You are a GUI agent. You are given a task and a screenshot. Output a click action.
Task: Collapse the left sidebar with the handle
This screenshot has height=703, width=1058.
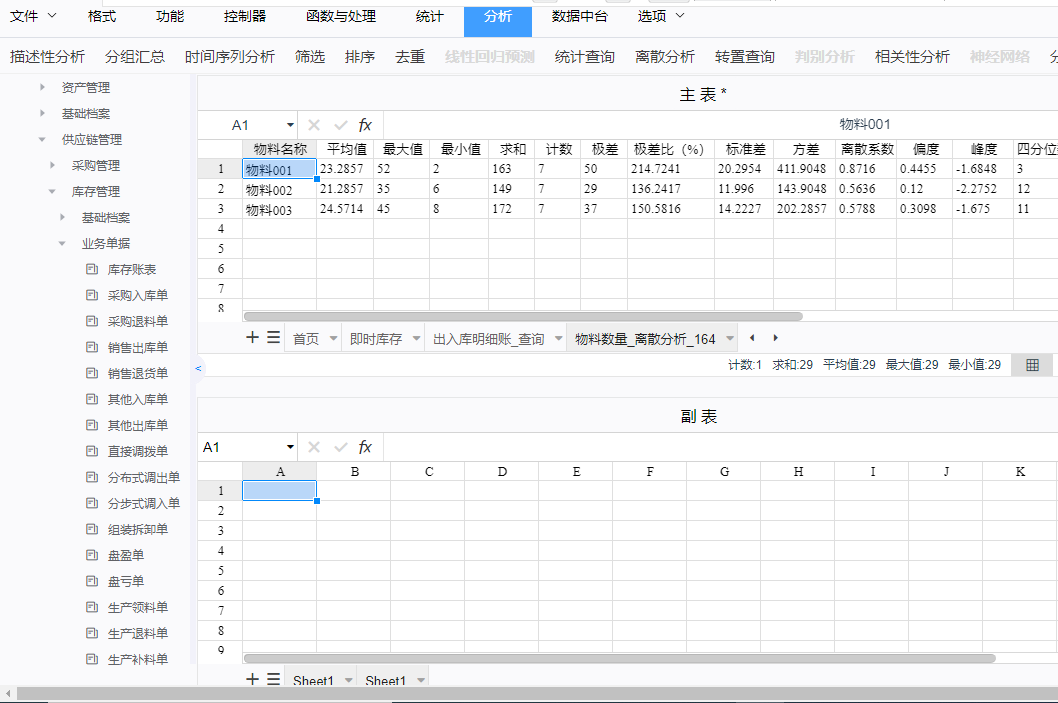198,368
